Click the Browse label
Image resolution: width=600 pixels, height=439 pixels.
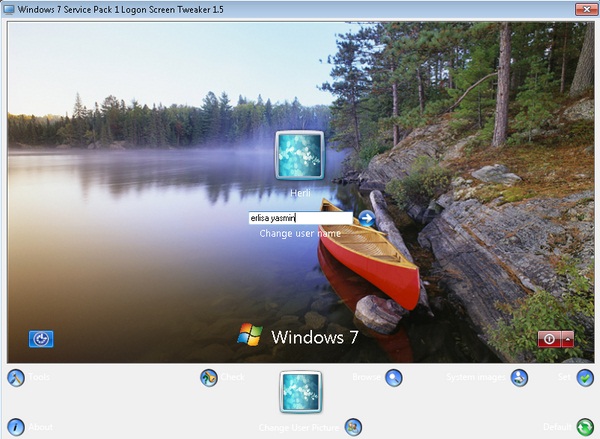click(367, 377)
